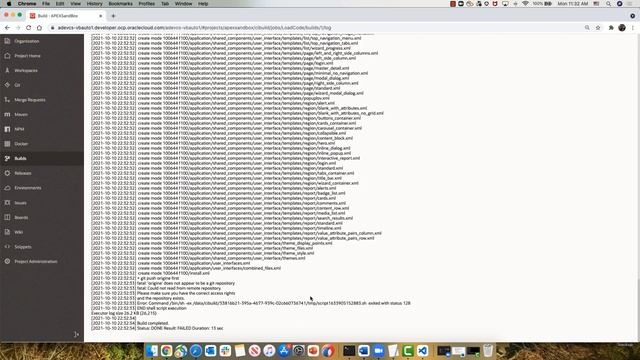Open Zoom from the Dock
Viewport: 640px width, 360px height.
[x=378, y=351]
